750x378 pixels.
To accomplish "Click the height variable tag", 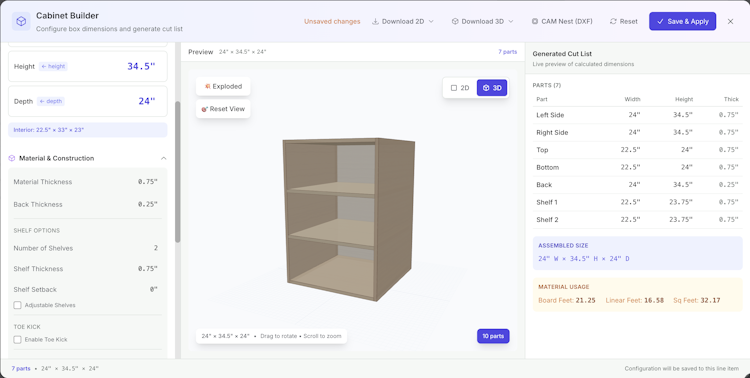I will click(x=53, y=67).
